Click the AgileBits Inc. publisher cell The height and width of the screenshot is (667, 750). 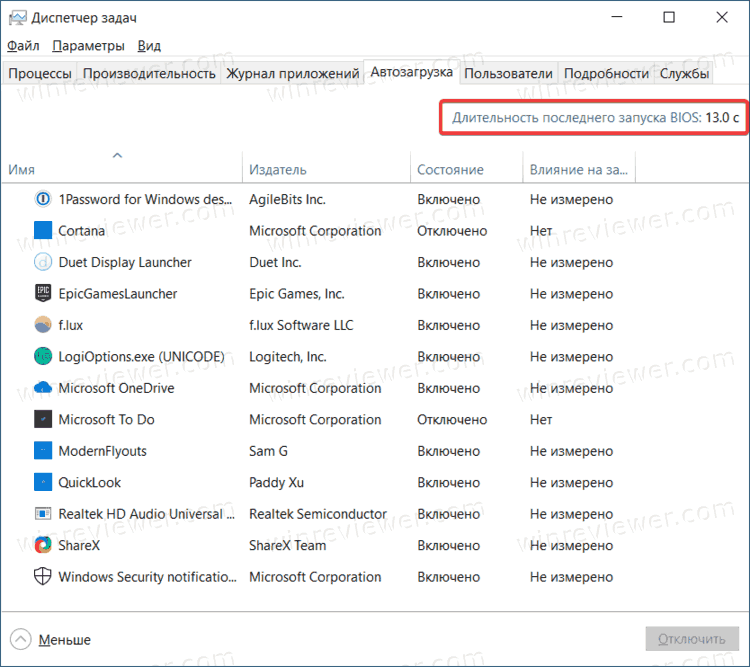(287, 199)
